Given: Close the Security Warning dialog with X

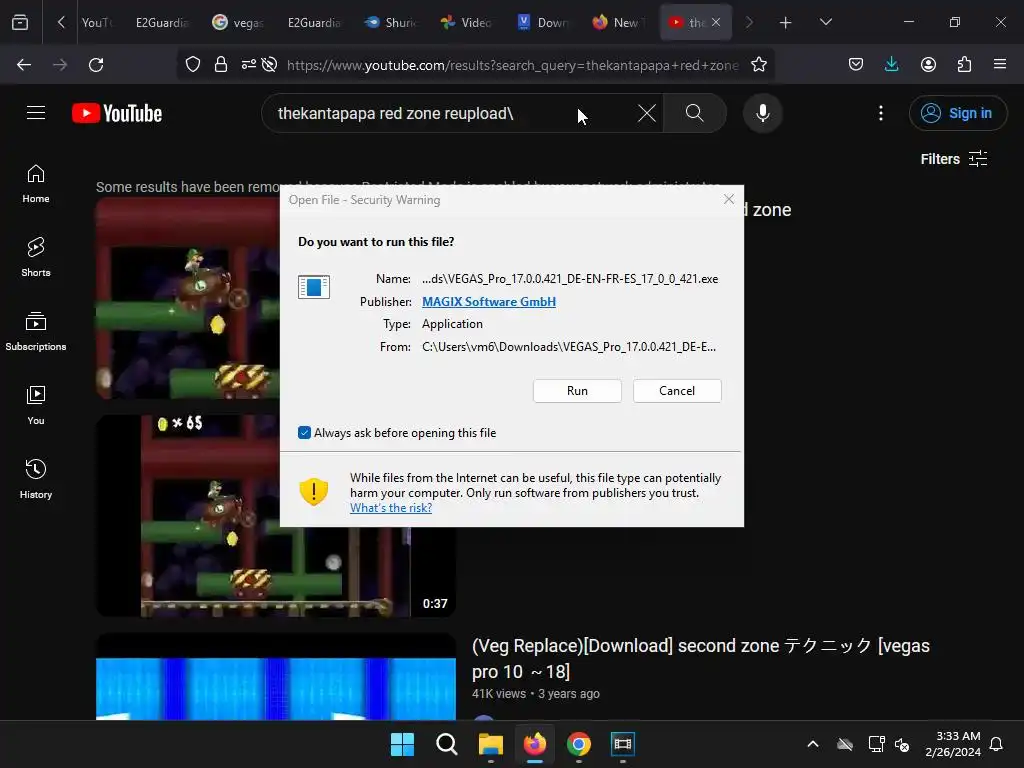Looking at the screenshot, I should click(729, 199).
